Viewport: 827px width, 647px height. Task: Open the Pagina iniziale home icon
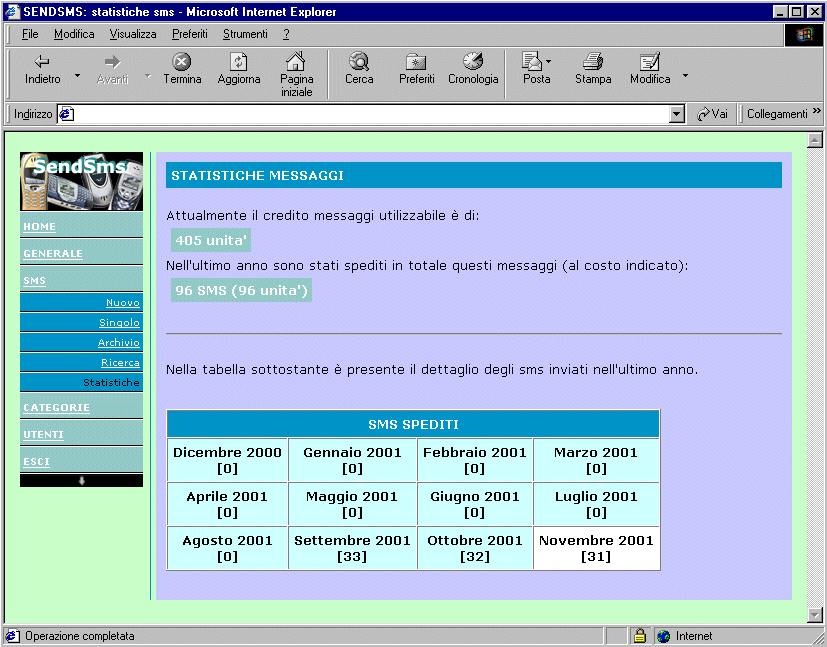click(295, 61)
